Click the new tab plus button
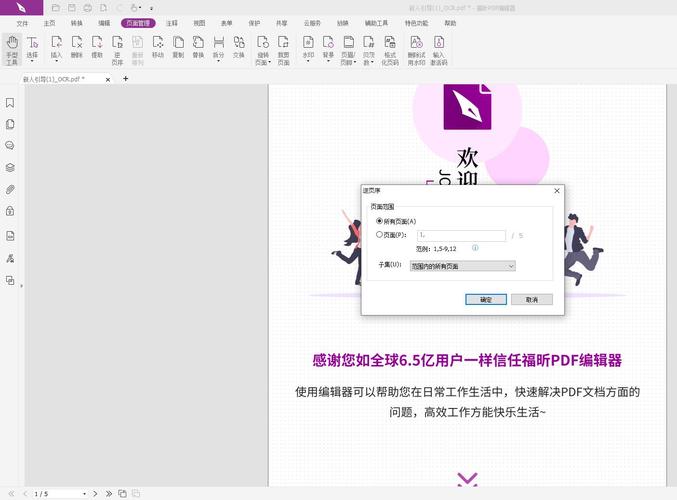This screenshot has width=677, height=500. click(x=126, y=78)
